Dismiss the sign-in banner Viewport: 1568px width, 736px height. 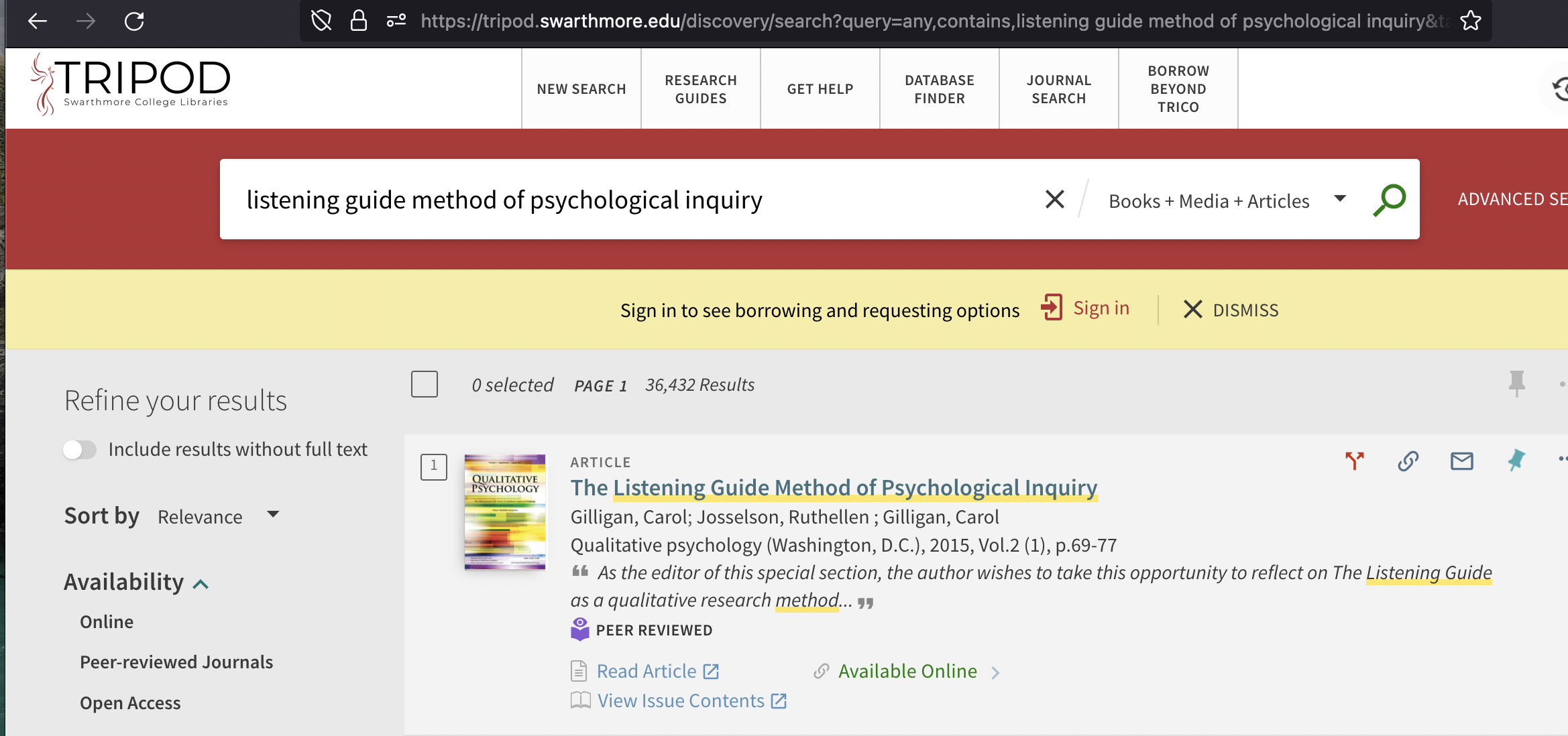[x=1231, y=310]
